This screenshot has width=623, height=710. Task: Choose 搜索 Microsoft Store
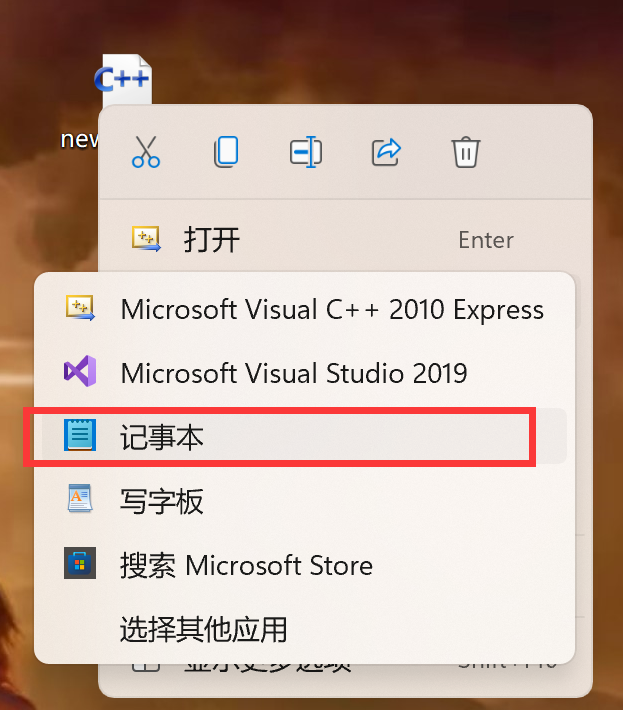(304, 565)
